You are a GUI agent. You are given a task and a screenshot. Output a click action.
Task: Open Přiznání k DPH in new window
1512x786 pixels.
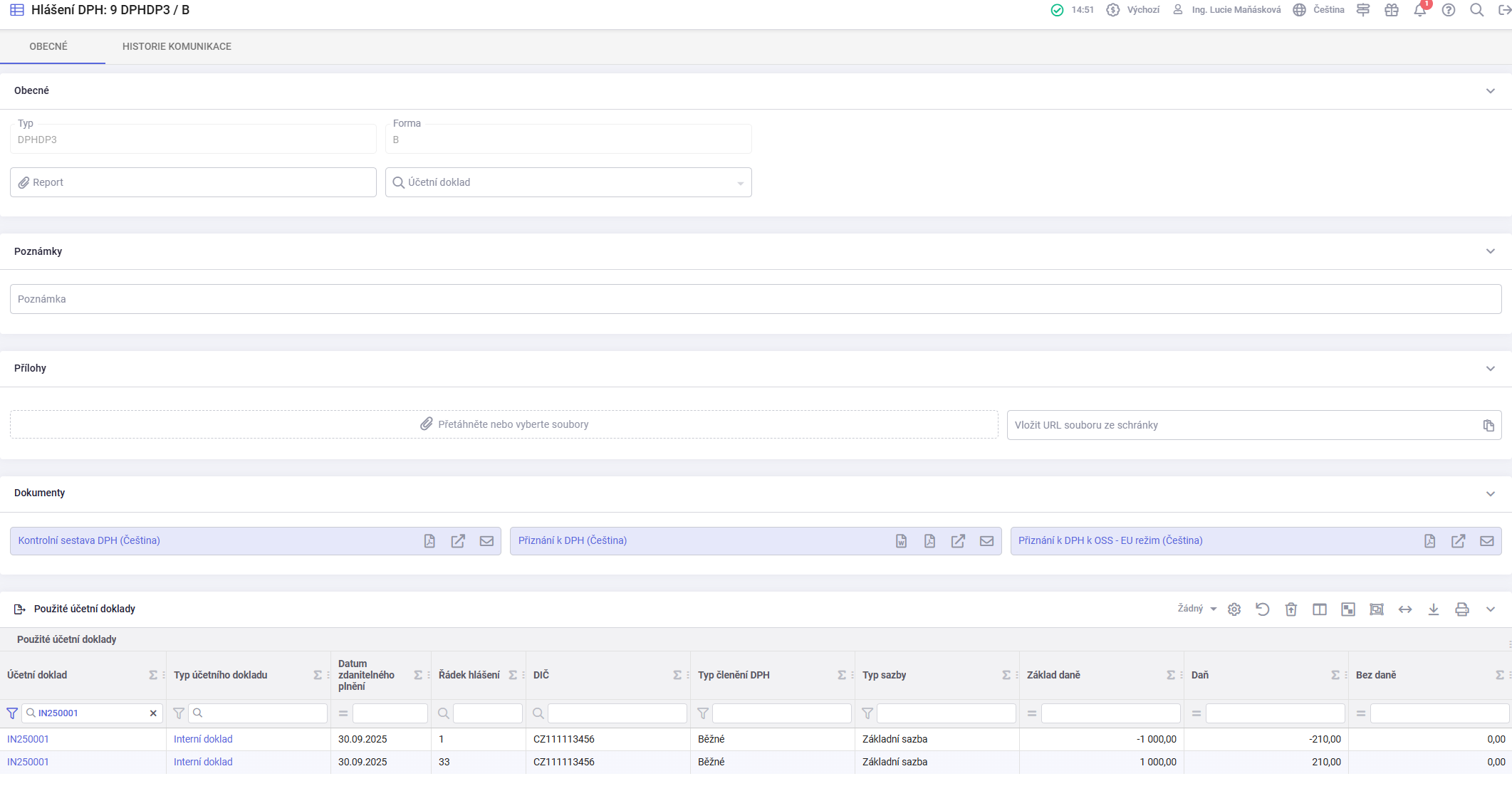point(958,541)
